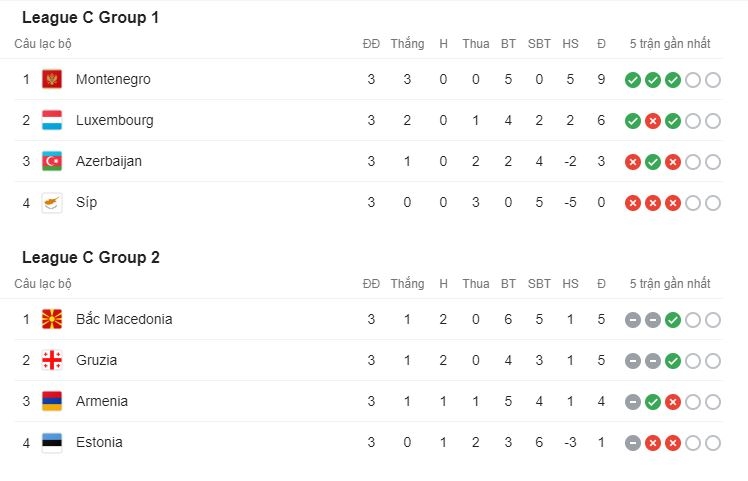This screenshot has width=748, height=481.
Task: Click the Armenia flag icon
Action: click(52, 401)
